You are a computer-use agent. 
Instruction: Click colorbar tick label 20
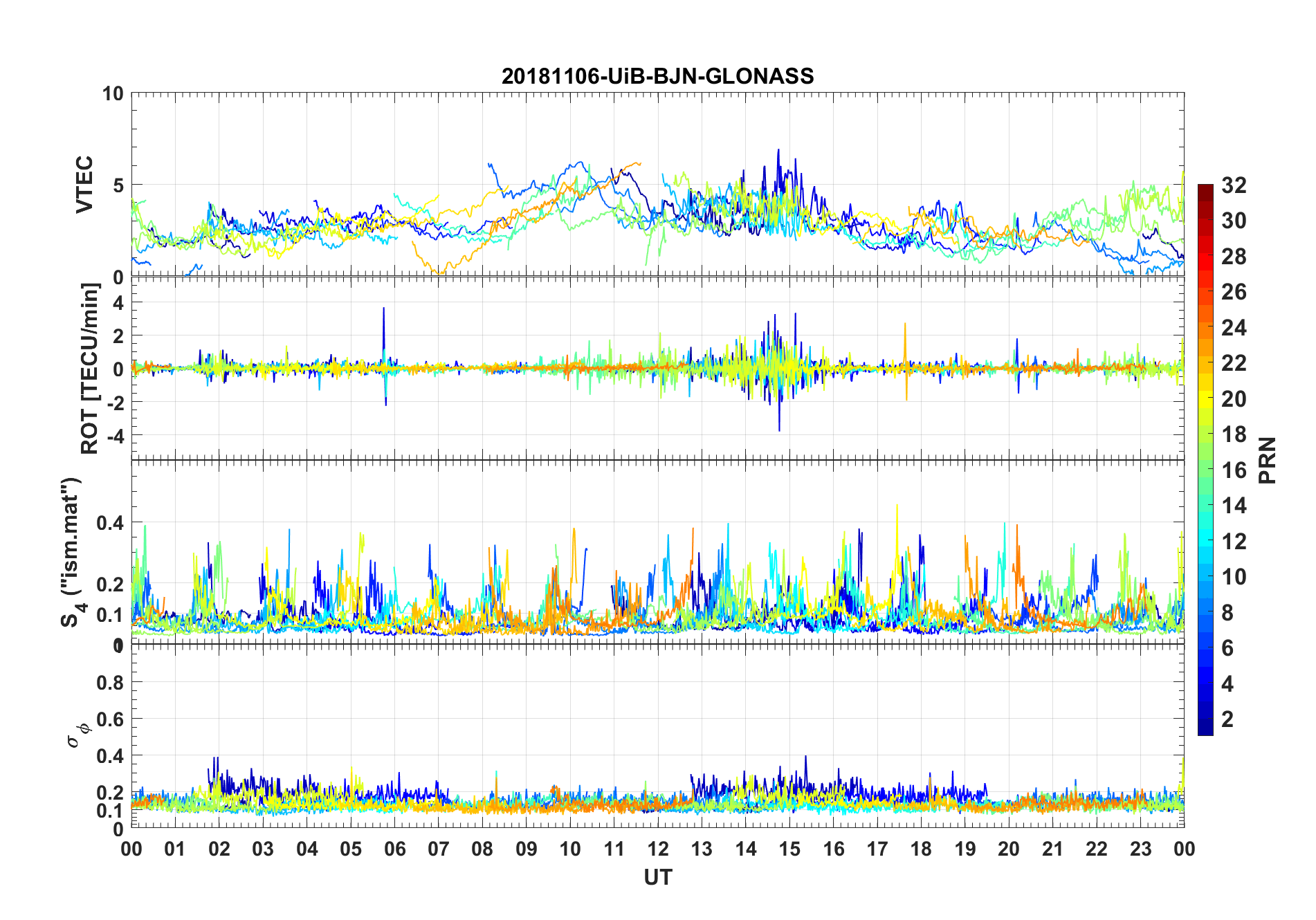(1234, 398)
